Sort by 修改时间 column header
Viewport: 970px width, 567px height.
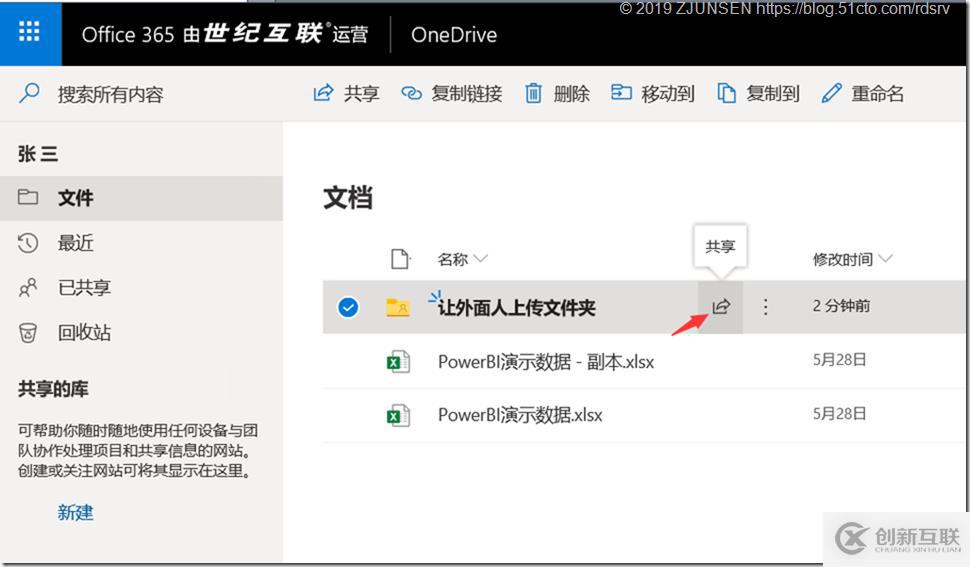tap(852, 259)
